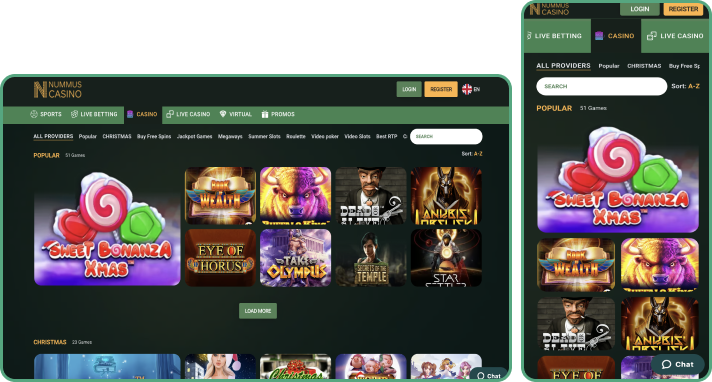Viewport: 712px width, 382px height.
Task: Select Best RTP category filter
Action: point(386,136)
